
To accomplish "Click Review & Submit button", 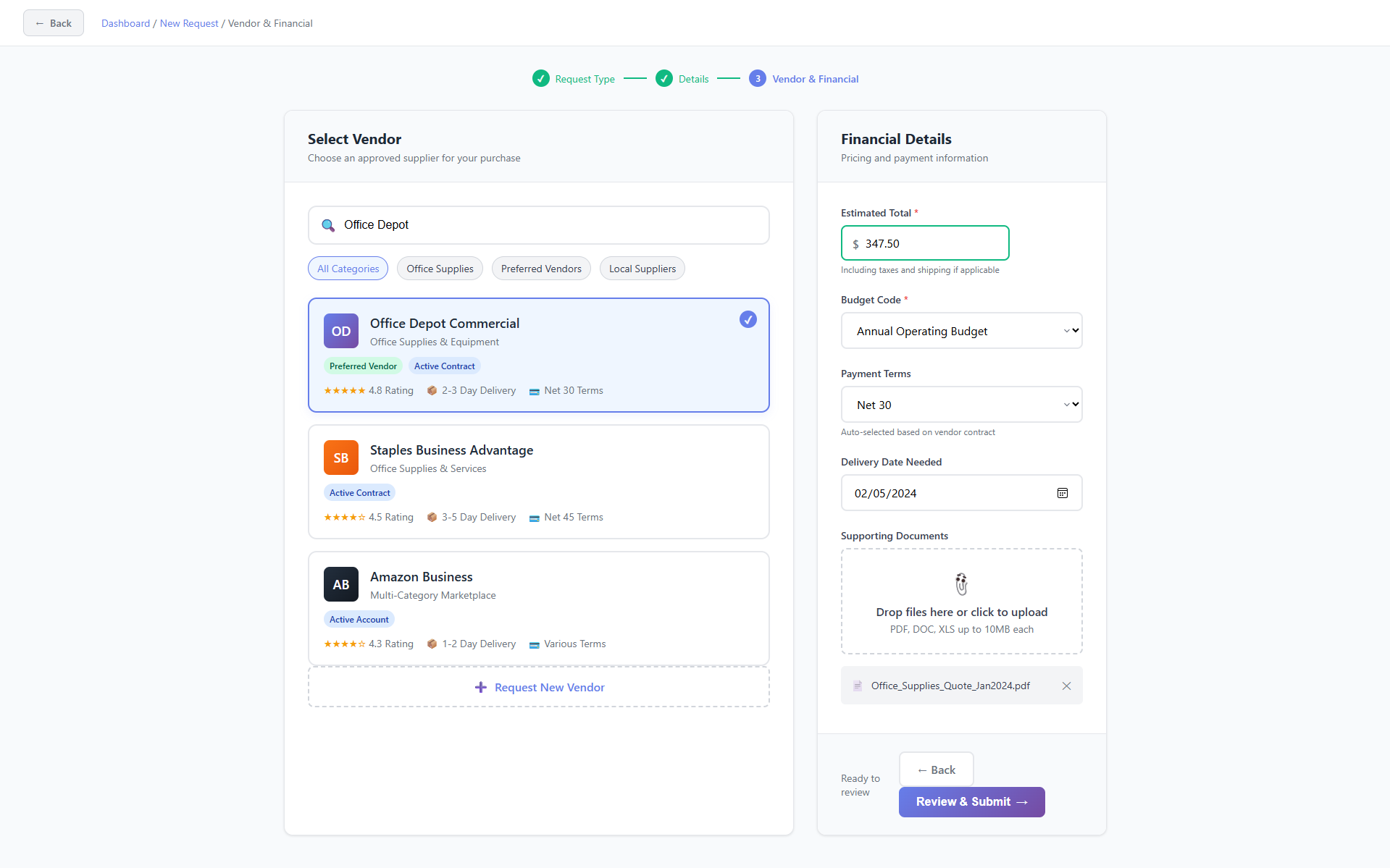I will (x=971, y=802).
